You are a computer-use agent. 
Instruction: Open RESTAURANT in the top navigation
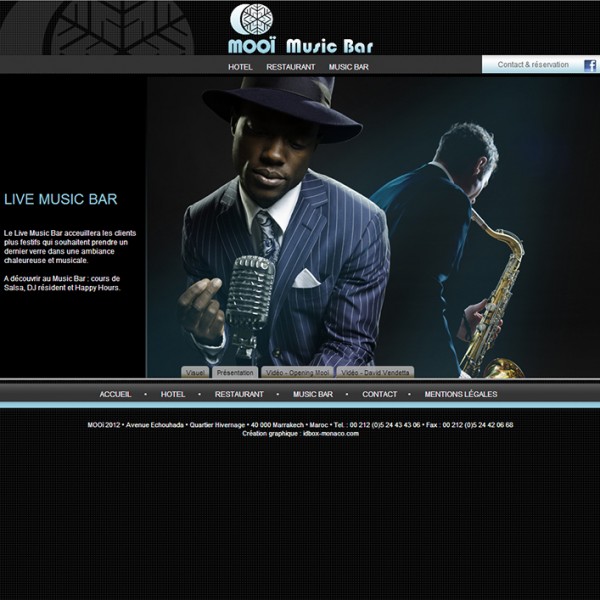pyautogui.click(x=290, y=67)
